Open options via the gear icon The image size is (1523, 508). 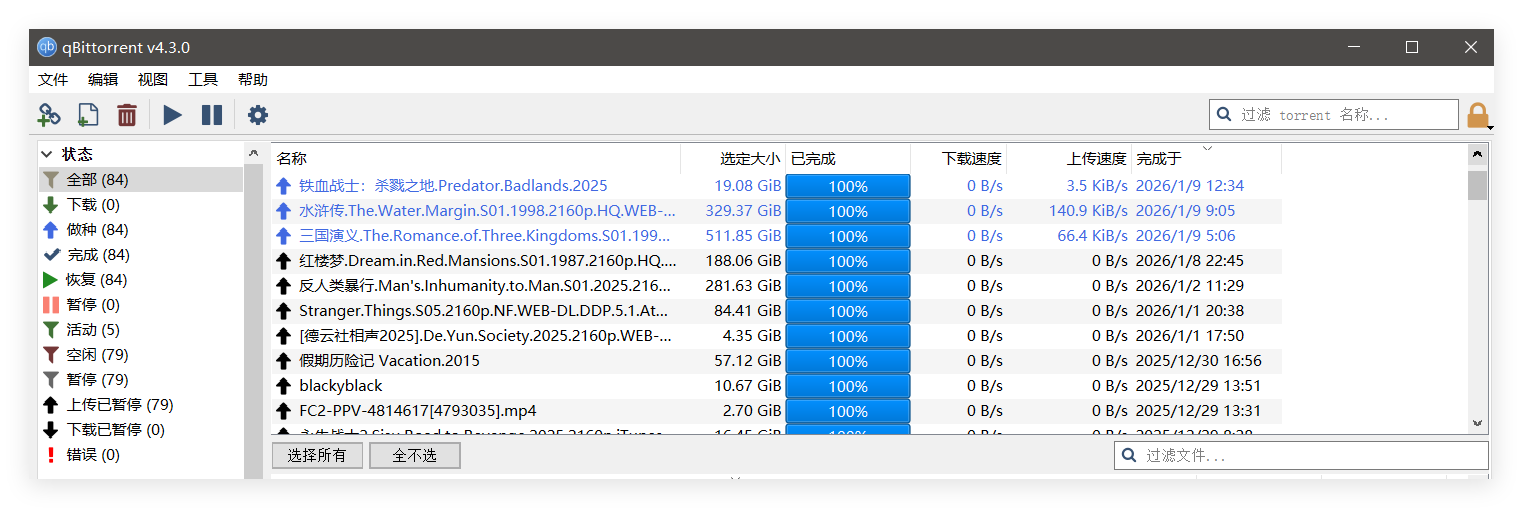(x=258, y=115)
